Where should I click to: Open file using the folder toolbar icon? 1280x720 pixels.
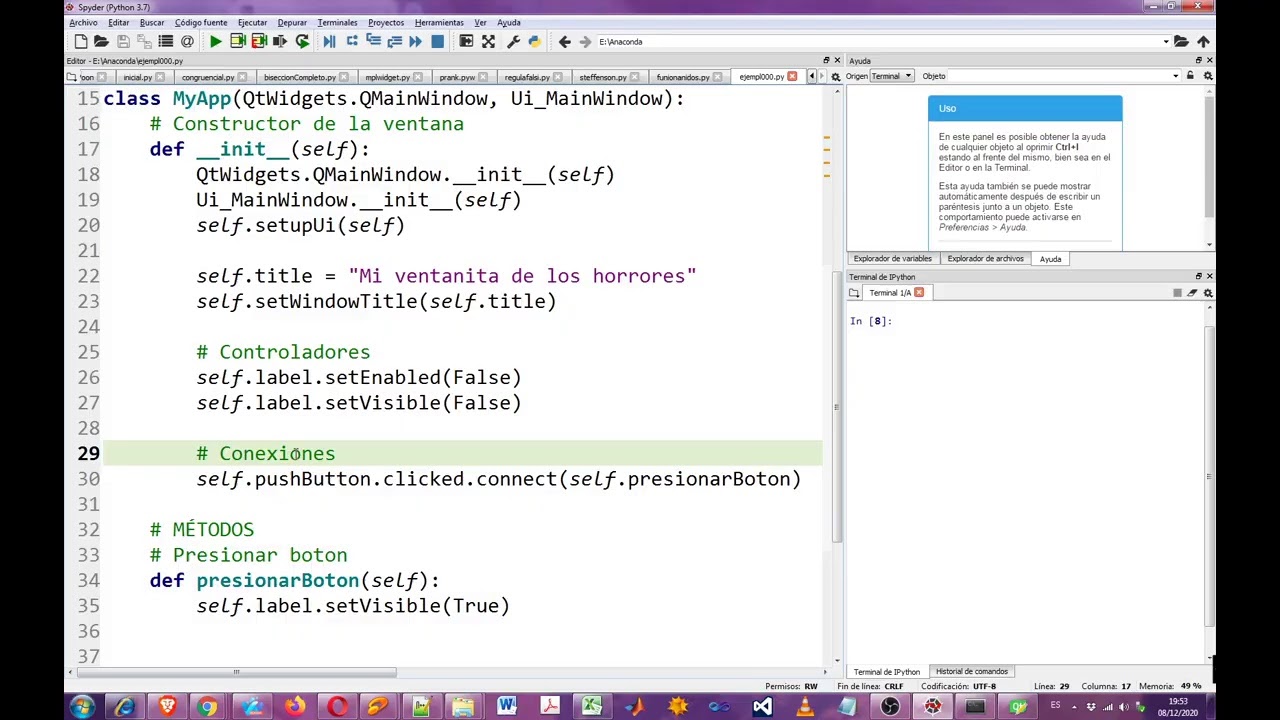[x=101, y=41]
